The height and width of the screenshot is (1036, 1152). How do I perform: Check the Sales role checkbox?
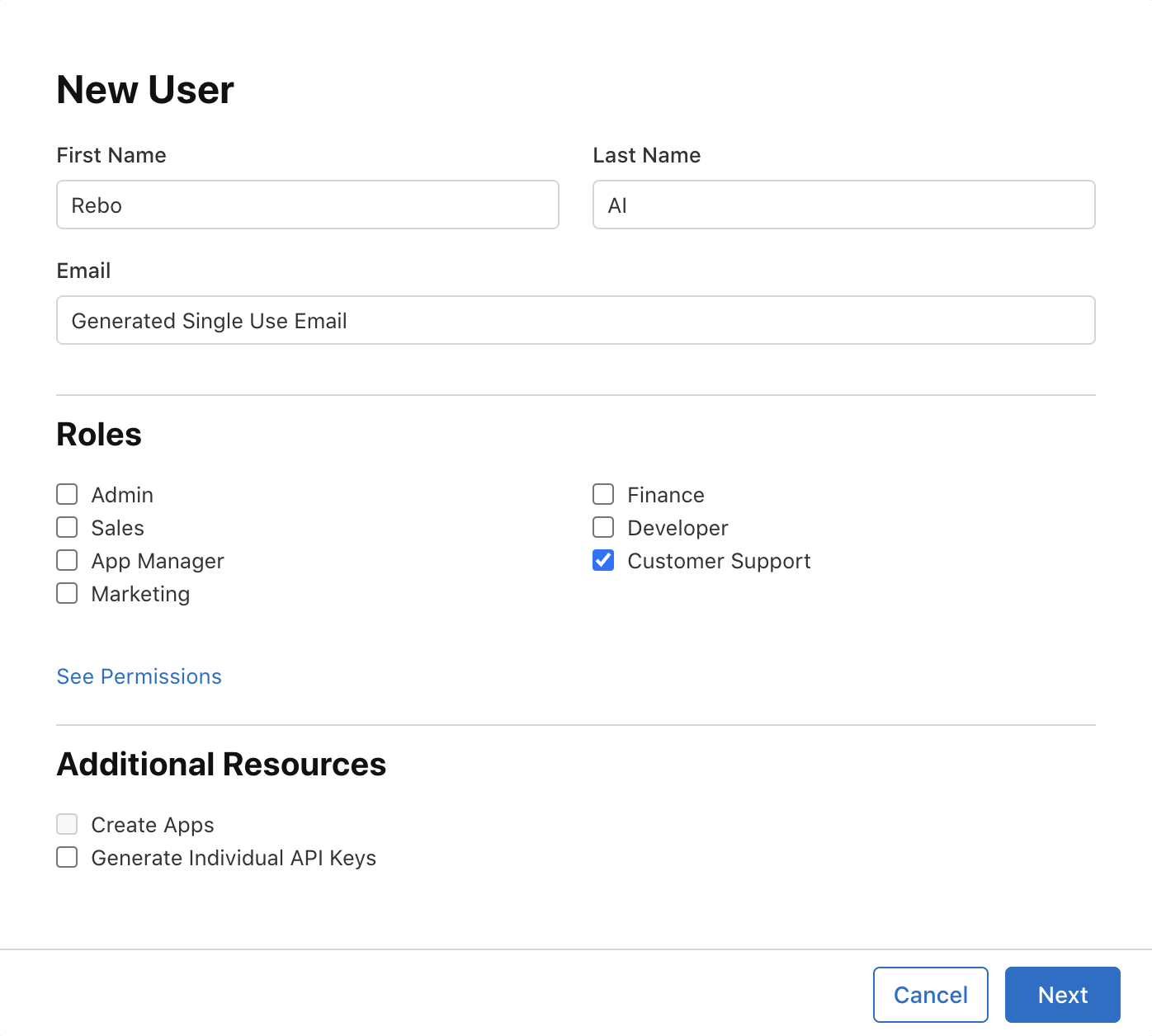point(67,527)
